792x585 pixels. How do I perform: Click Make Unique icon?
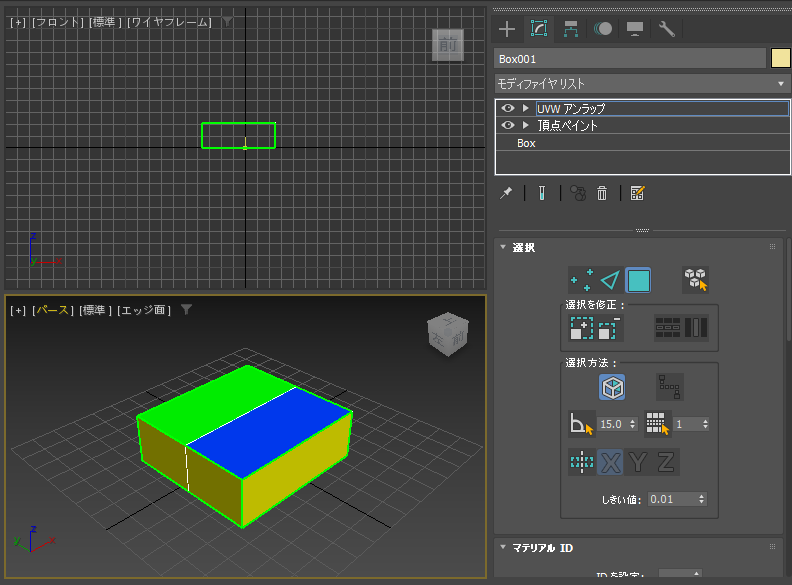pos(577,193)
